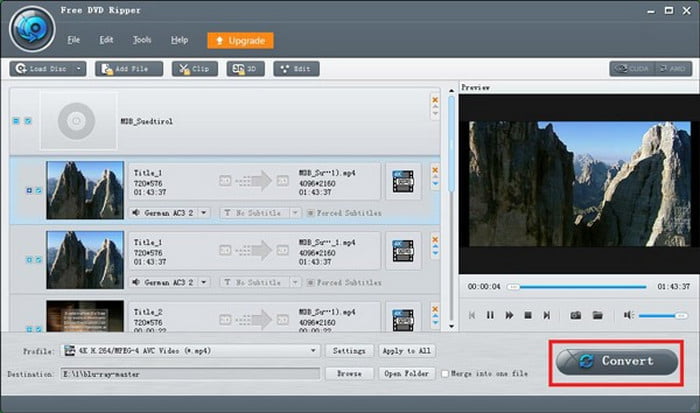
Task: Take a snapshot with the camera icon
Action: coord(575,315)
